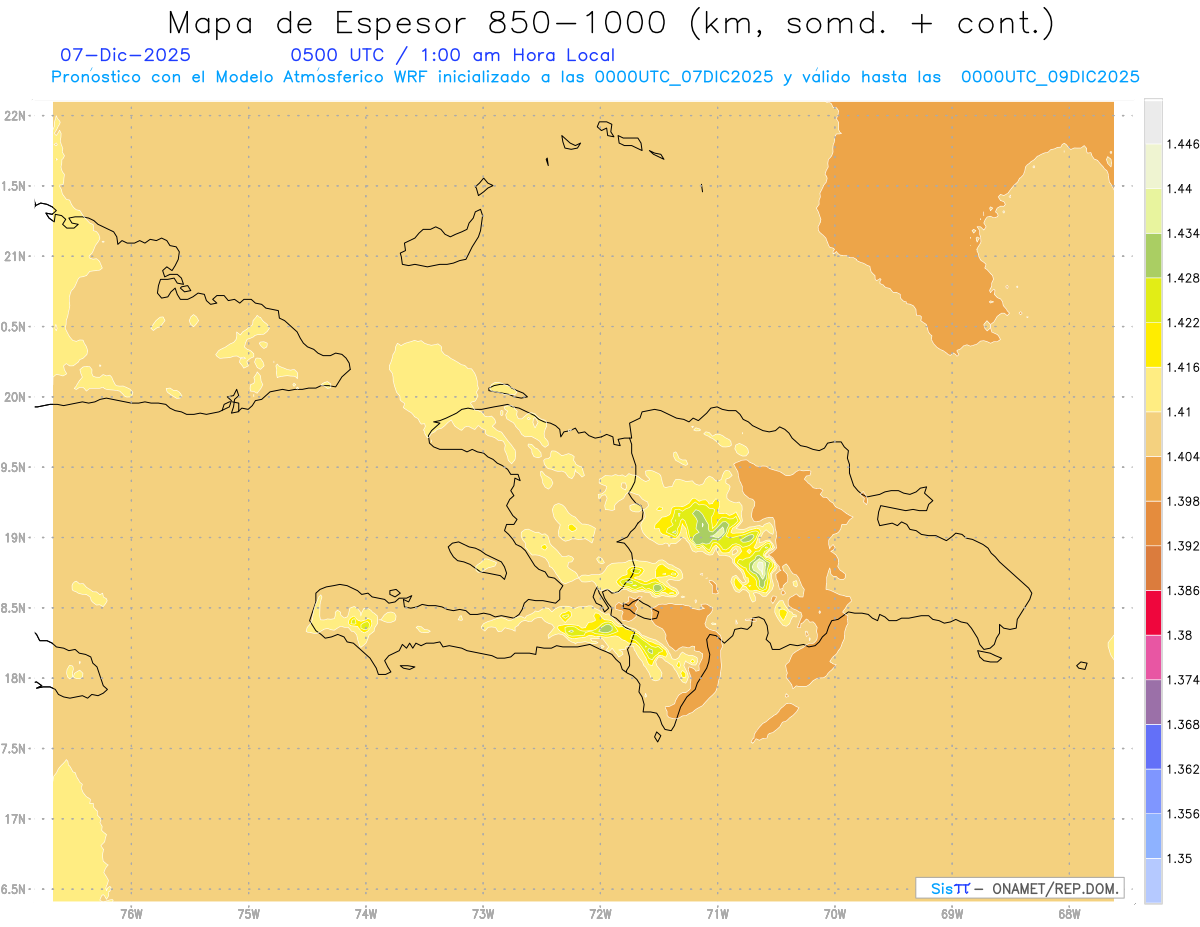Click the legend value 1.416
Viewport: 1200px width, 927px height.
click(x=1182, y=367)
